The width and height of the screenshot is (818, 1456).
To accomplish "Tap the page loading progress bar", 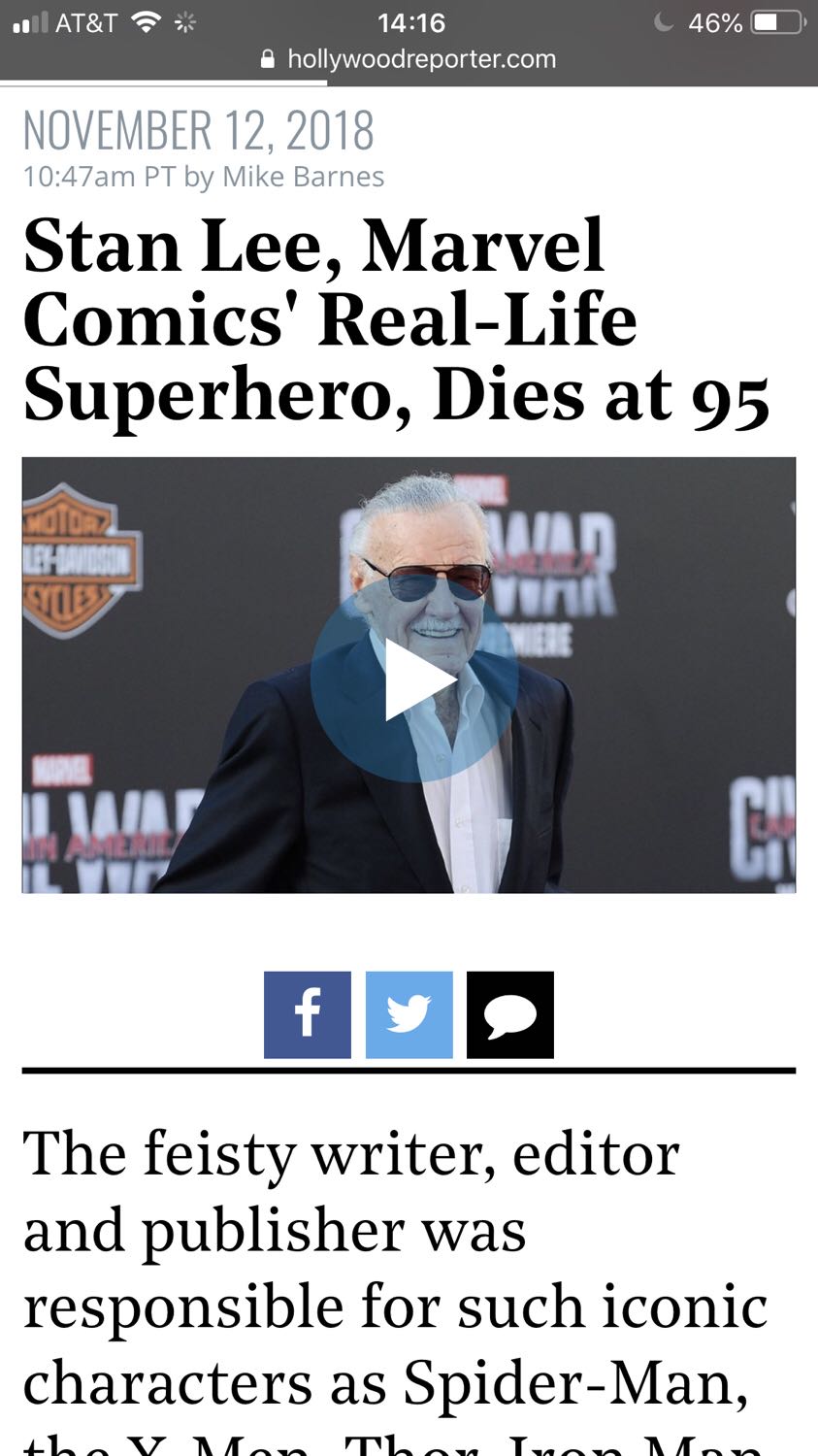I will click(x=163, y=83).
